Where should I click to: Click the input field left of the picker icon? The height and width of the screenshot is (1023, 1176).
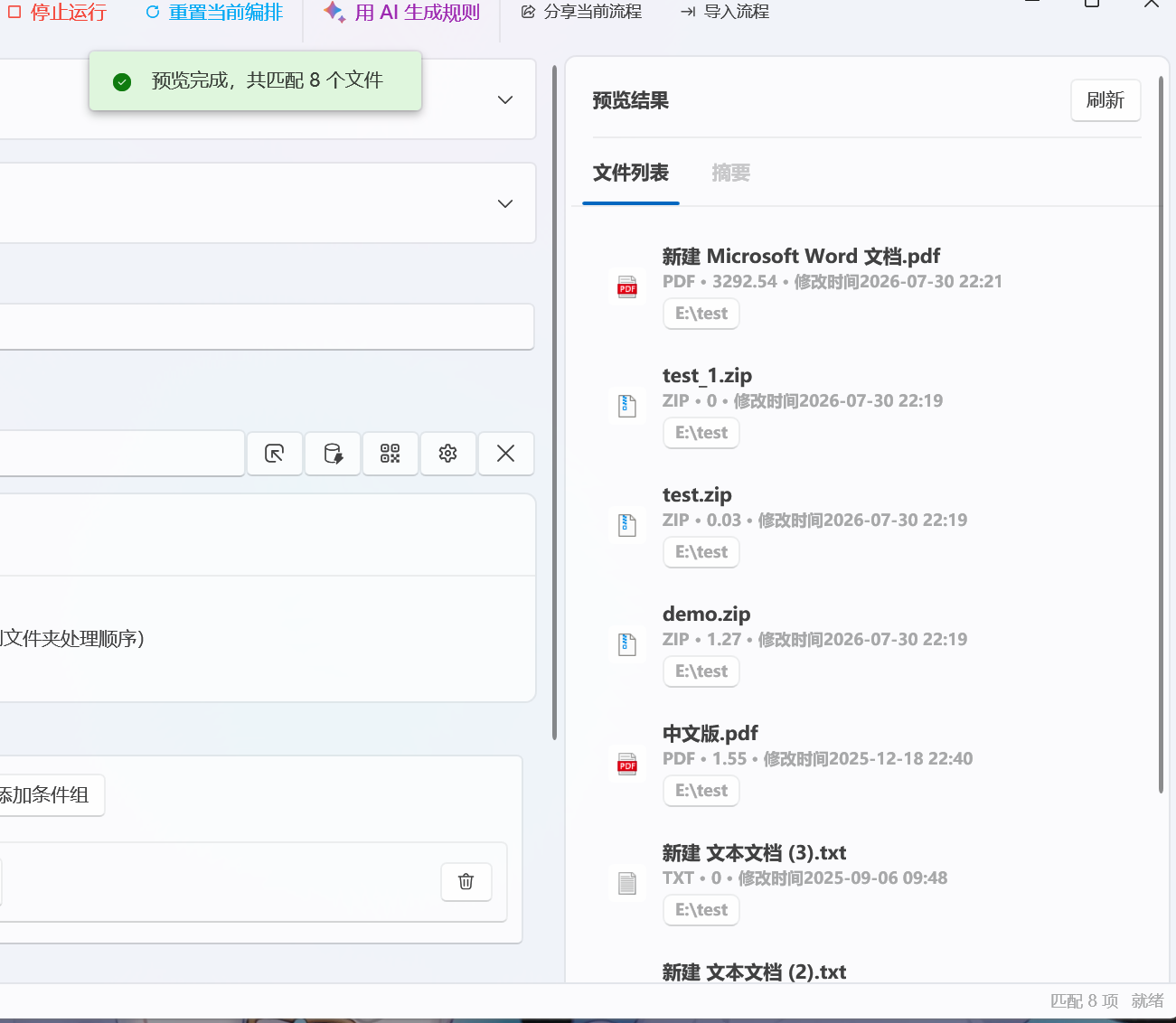pyautogui.click(x=122, y=453)
